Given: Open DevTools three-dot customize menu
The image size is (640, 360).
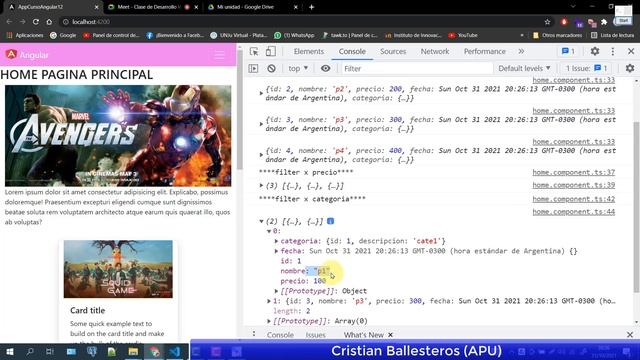Looking at the screenshot, I should (x=613, y=51).
